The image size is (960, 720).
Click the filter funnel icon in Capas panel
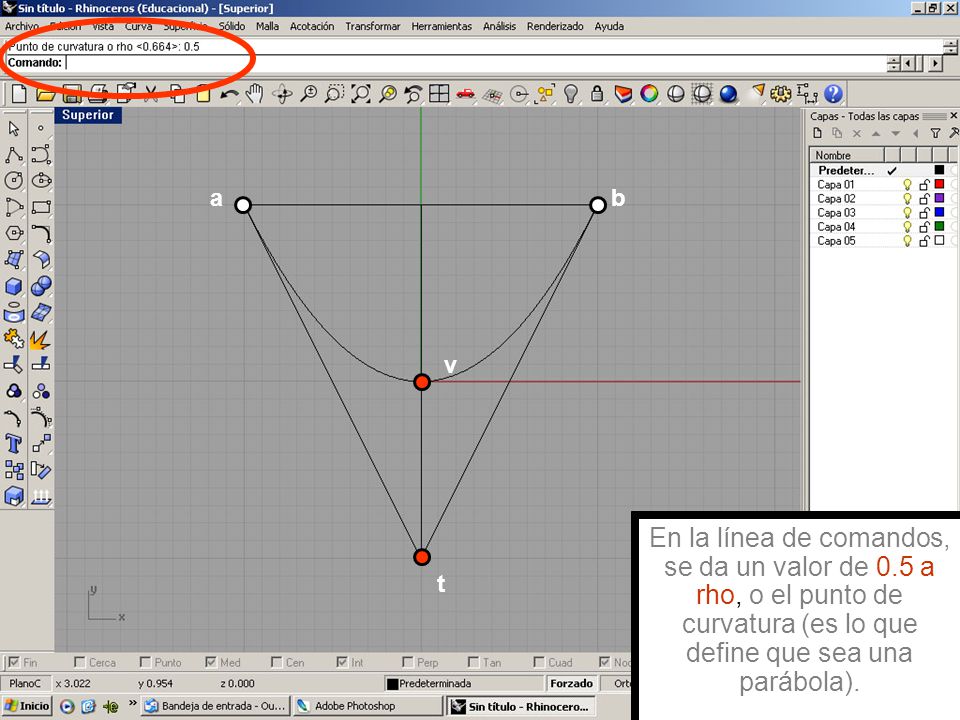(x=936, y=133)
